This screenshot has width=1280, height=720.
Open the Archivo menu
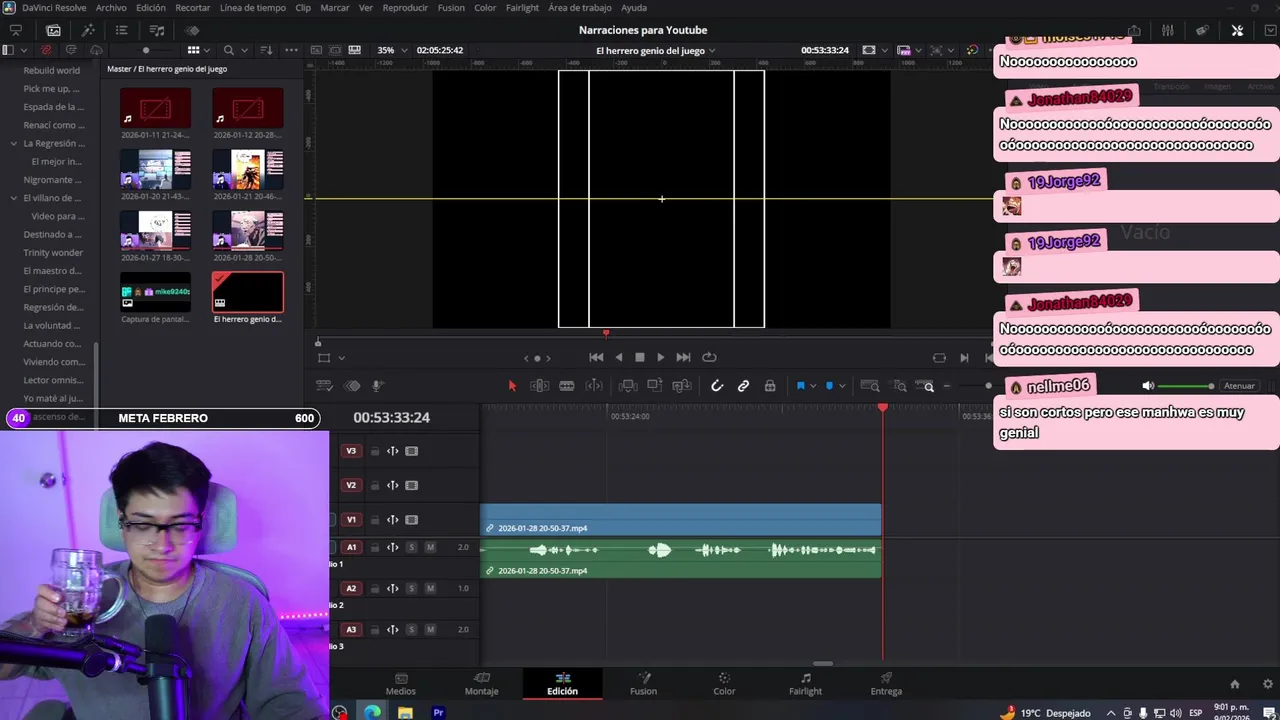pyautogui.click(x=111, y=7)
